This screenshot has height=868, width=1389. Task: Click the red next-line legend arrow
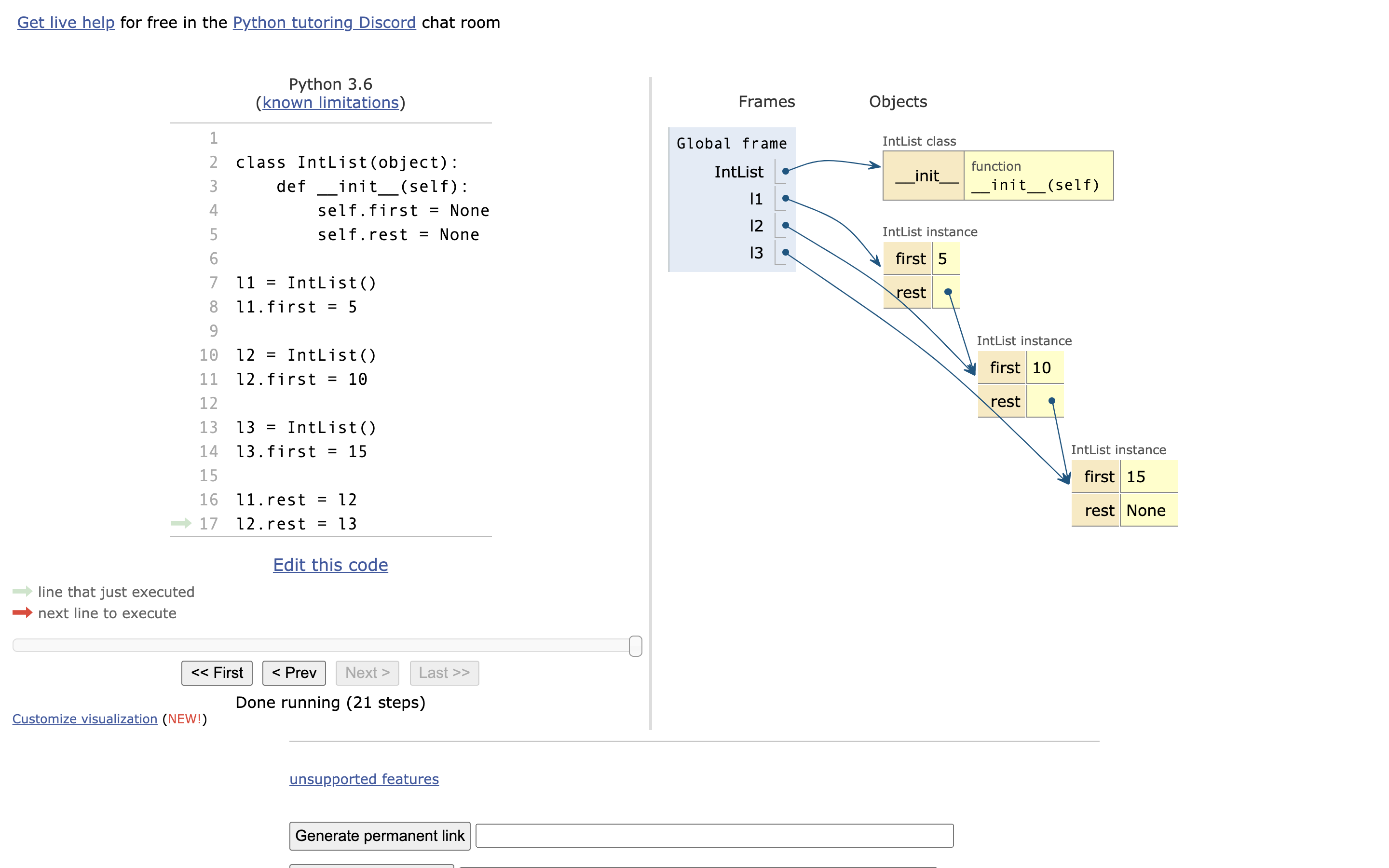[22, 612]
